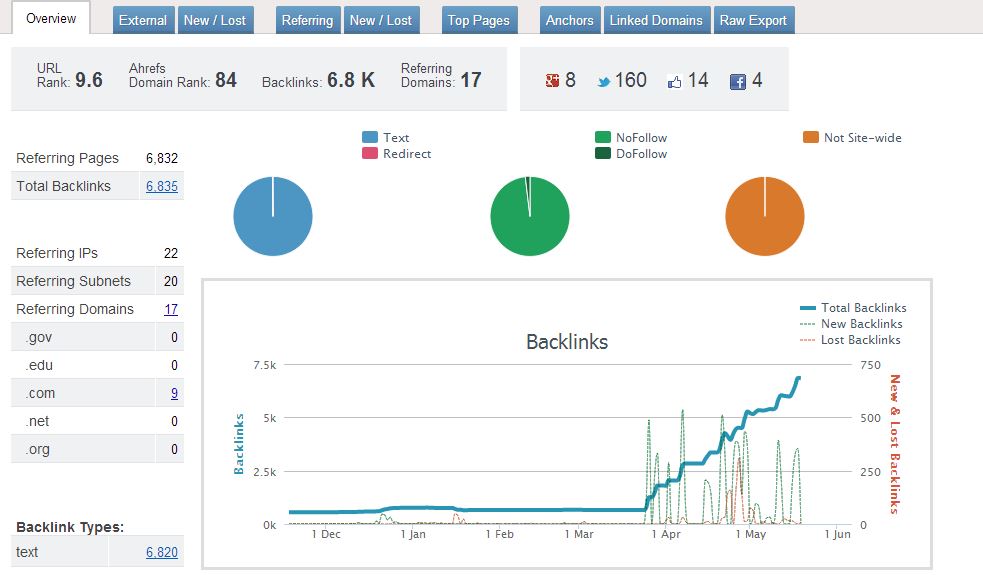This screenshot has height=575, width=983.
Task: Click the Twitter bird icon
Action: pyautogui.click(x=604, y=82)
